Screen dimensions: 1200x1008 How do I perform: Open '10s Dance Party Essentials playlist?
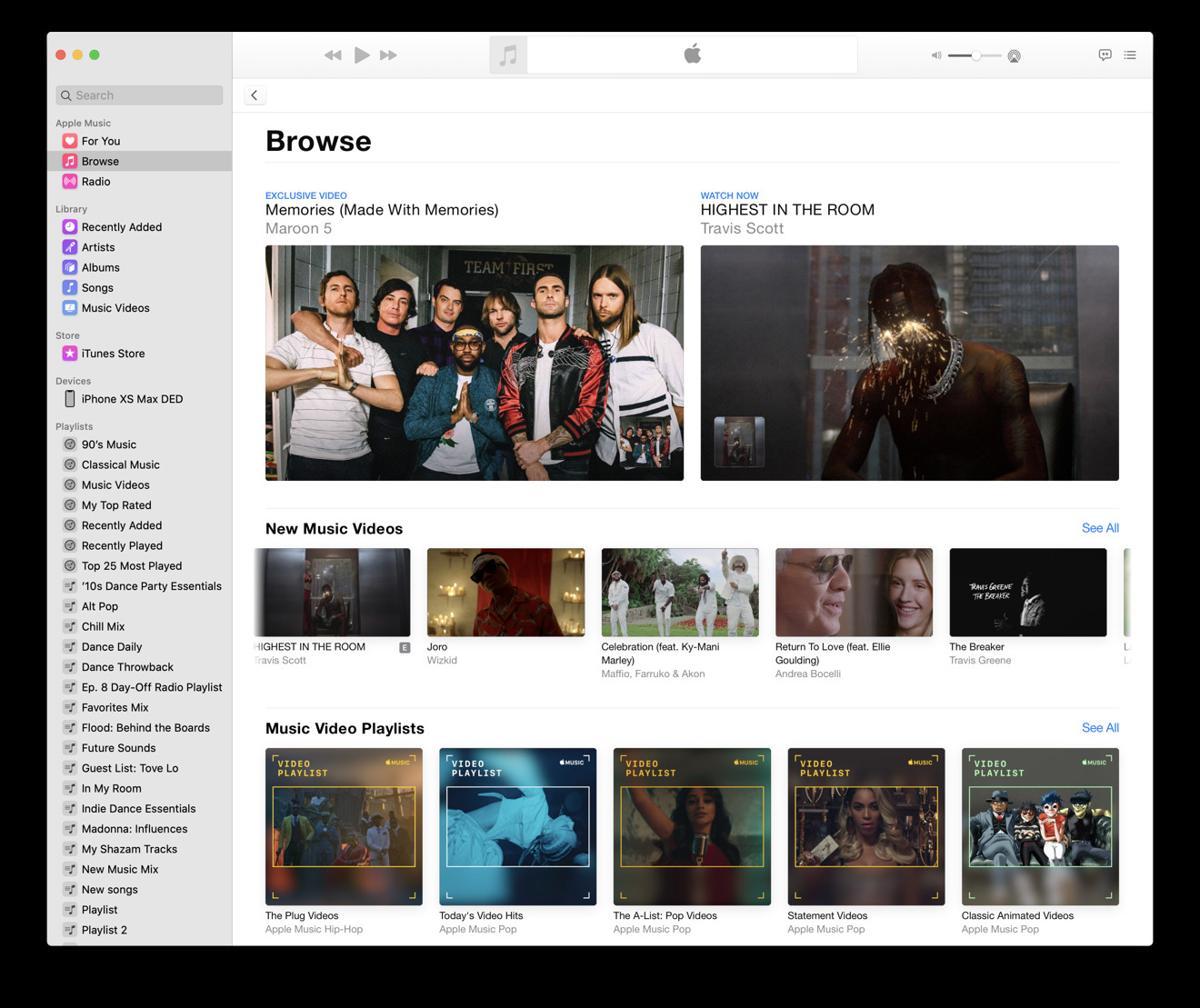tap(139, 586)
